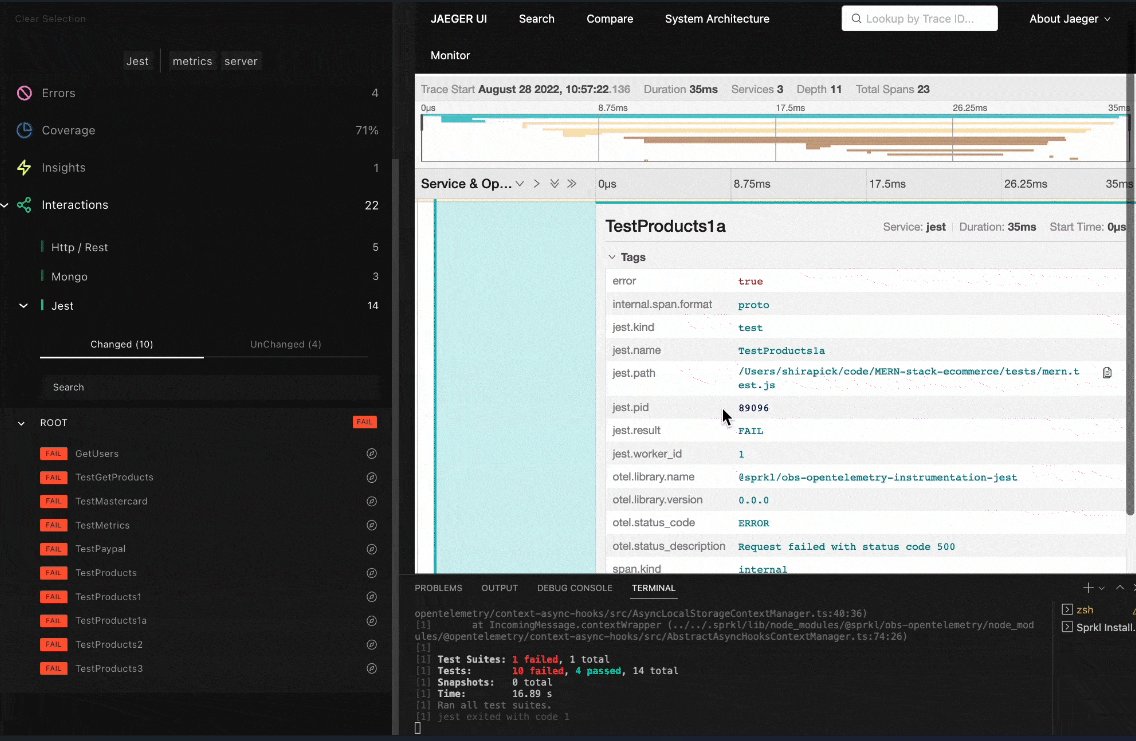This screenshot has height=741, width=1136.
Task: Click into the test Search field
Action: pos(209,387)
